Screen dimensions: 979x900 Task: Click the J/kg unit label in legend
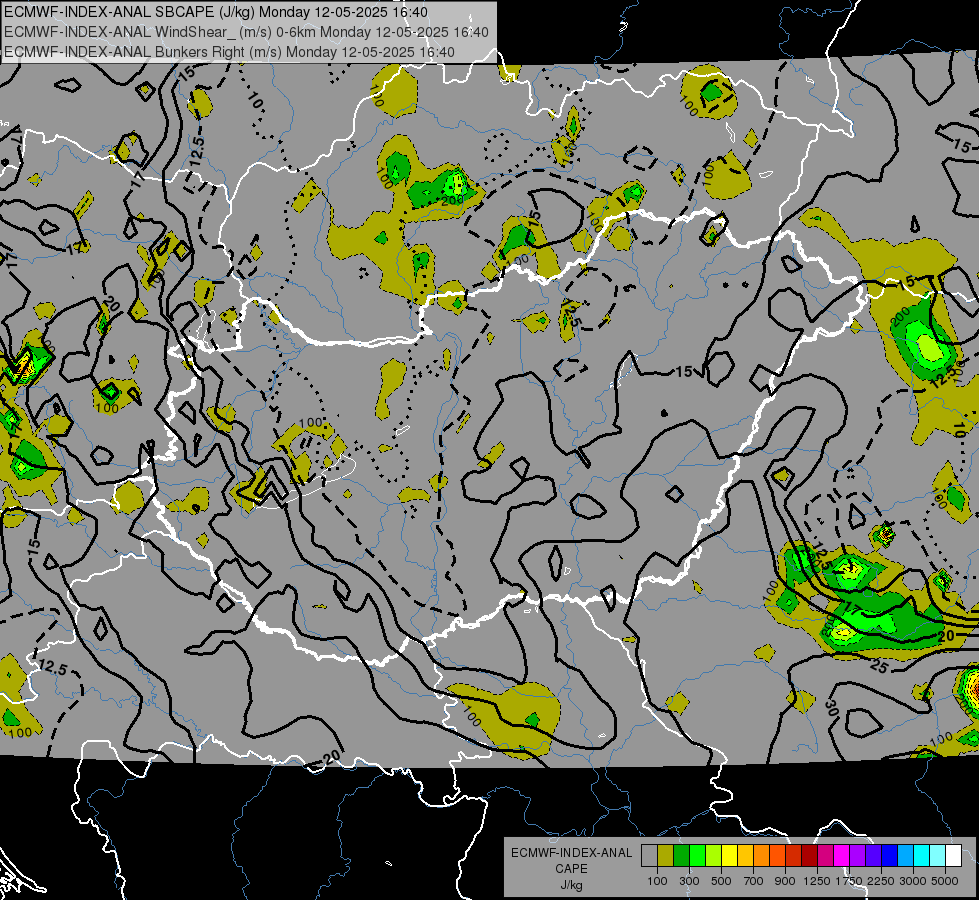572,885
